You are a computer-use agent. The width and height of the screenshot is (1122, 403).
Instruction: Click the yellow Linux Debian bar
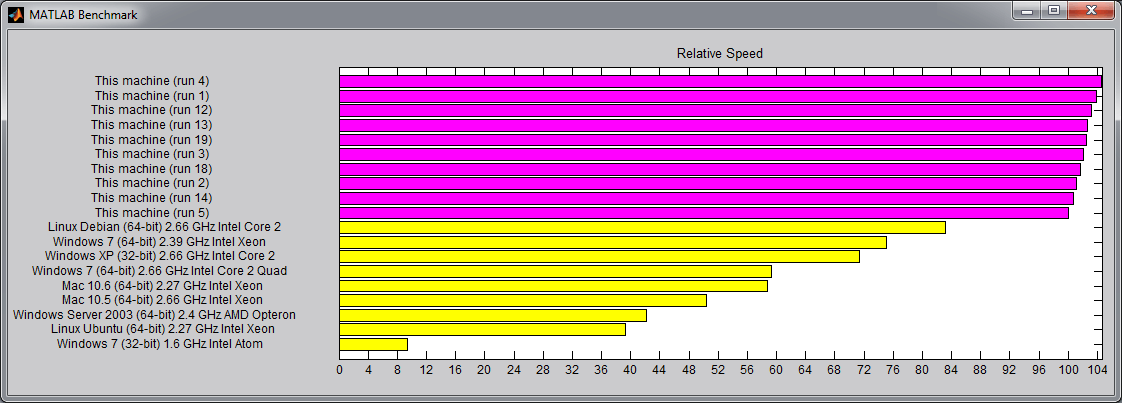click(643, 228)
